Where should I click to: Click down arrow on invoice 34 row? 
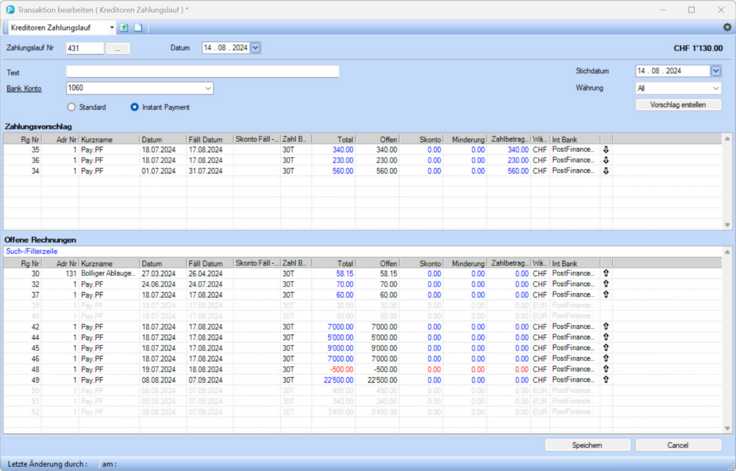click(x=606, y=171)
